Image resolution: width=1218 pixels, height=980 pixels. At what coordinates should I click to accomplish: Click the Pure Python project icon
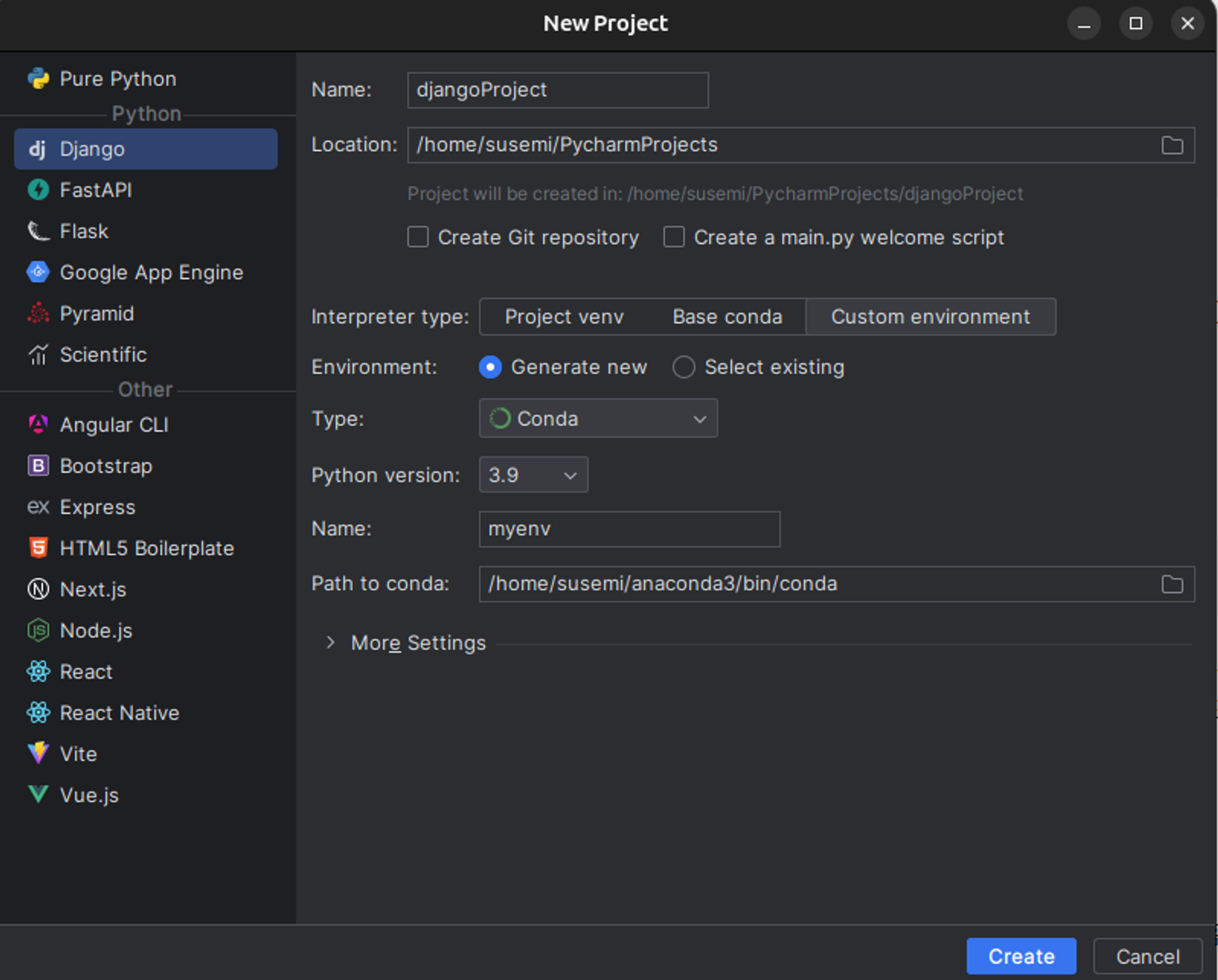[39, 79]
